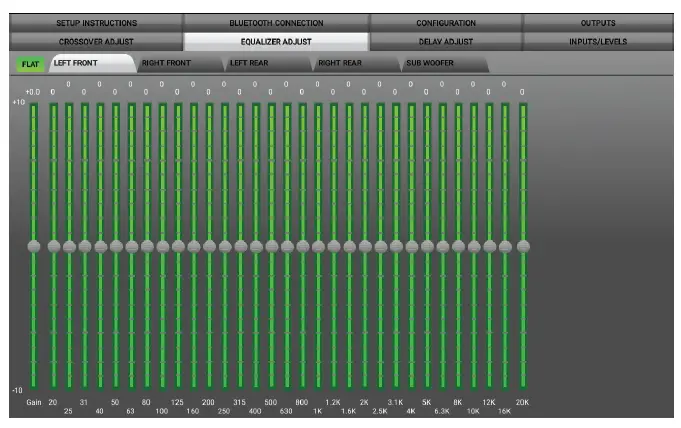Click the 2K band slider knob

click(x=365, y=246)
